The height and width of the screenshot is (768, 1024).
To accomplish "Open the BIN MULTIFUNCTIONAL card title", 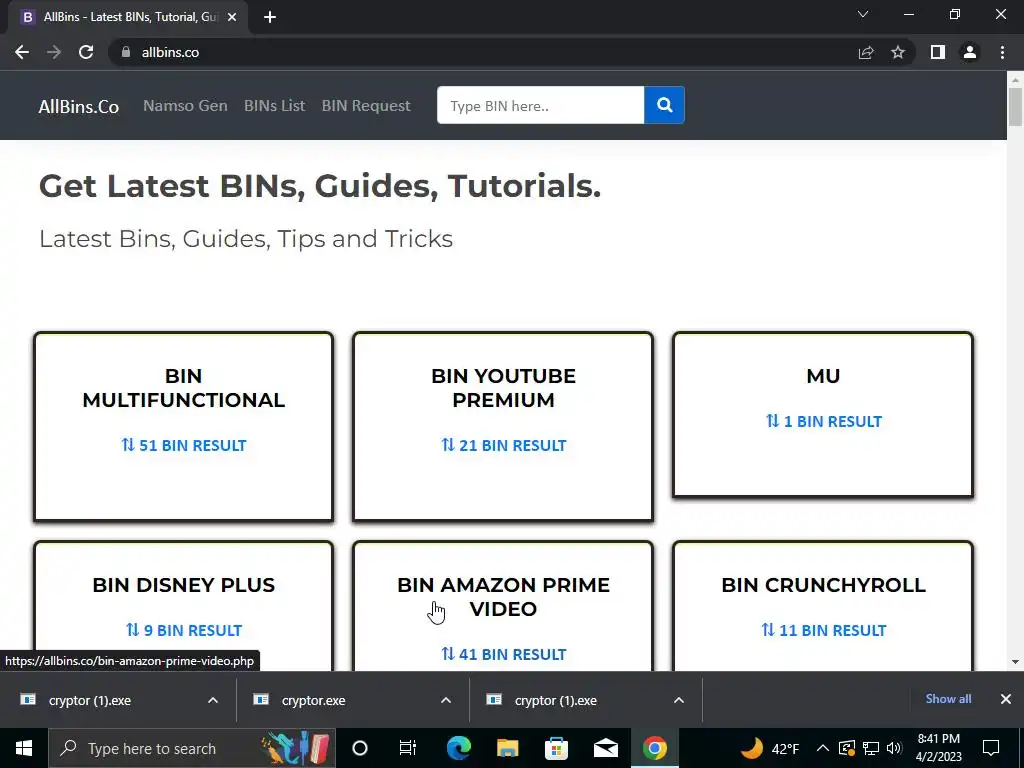I will [184, 388].
